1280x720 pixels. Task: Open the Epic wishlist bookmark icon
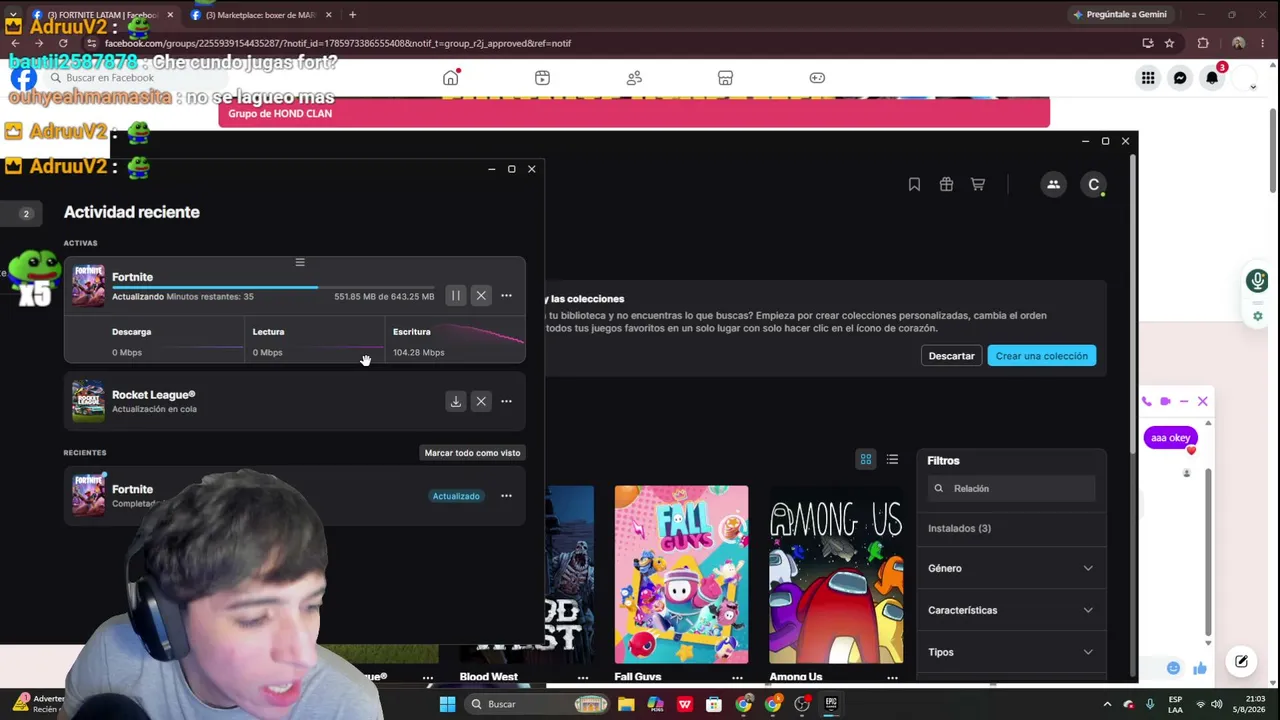point(914,184)
